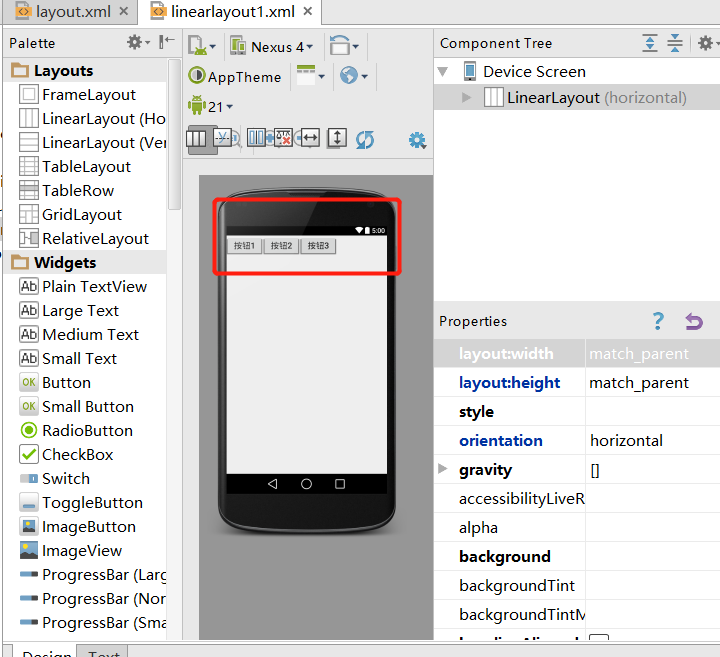Viewport: 720px width, 657px height.
Task: Click the Properties restore default arrow icon
Action: tap(694, 321)
